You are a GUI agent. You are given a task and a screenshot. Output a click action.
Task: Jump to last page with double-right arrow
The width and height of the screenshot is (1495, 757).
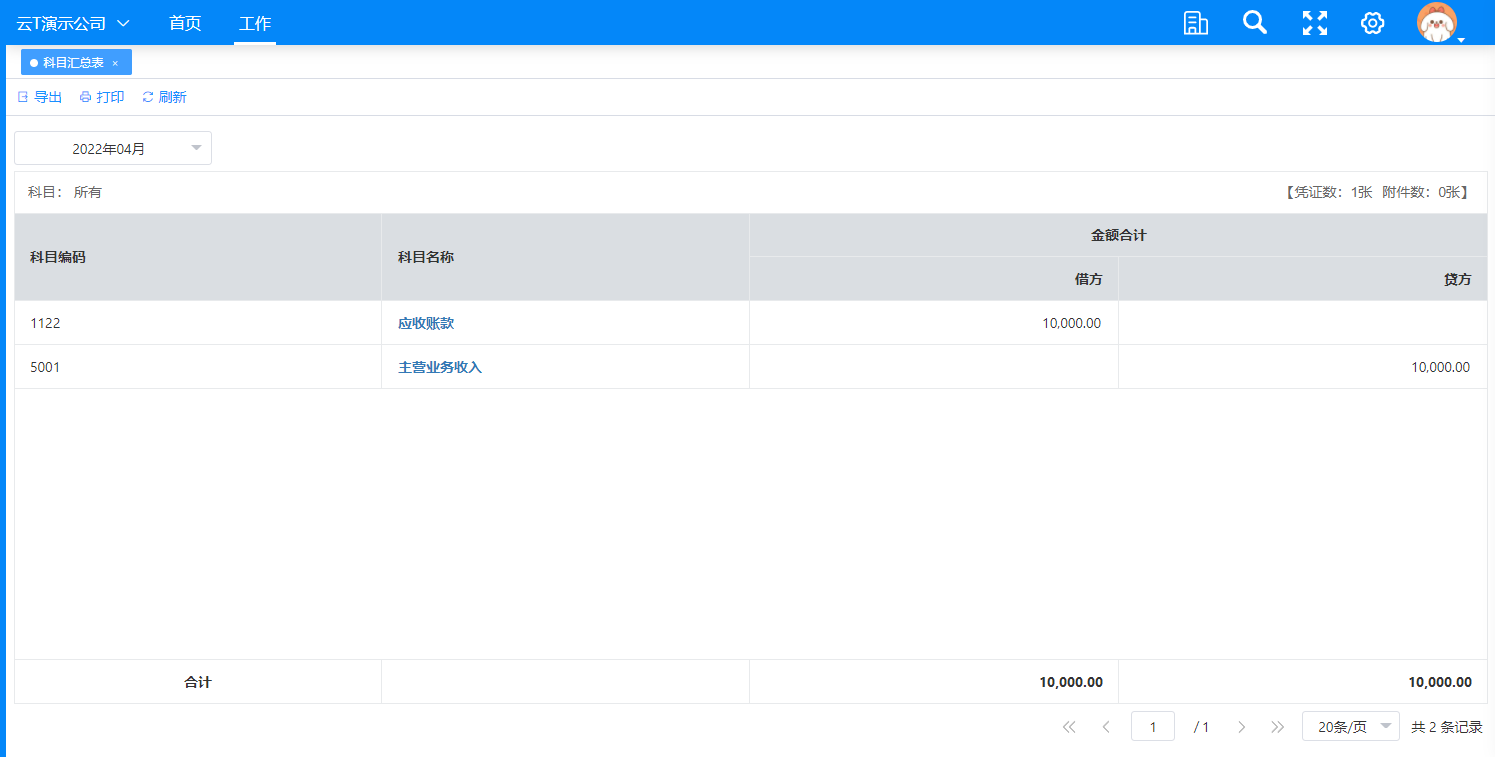point(1277,727)
